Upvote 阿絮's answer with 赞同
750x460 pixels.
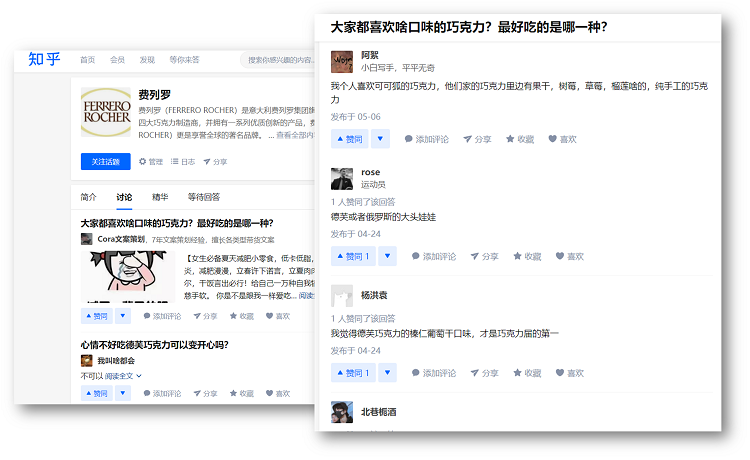tap(350, 139)
